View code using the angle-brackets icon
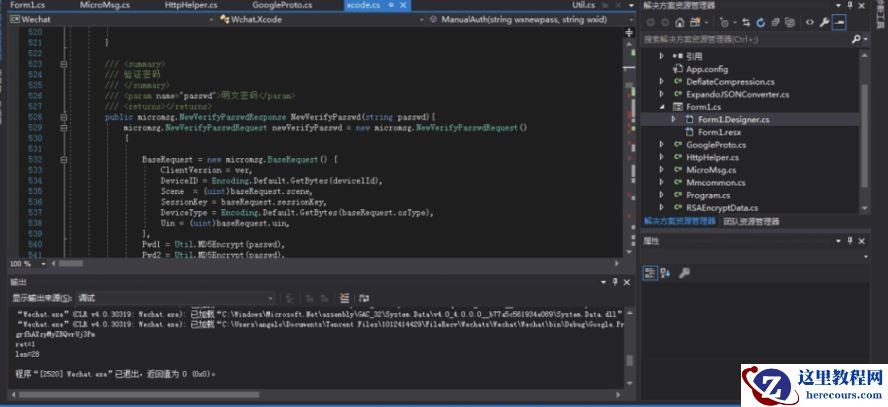This screenshot has width=888, height=407. pos(810,22)
